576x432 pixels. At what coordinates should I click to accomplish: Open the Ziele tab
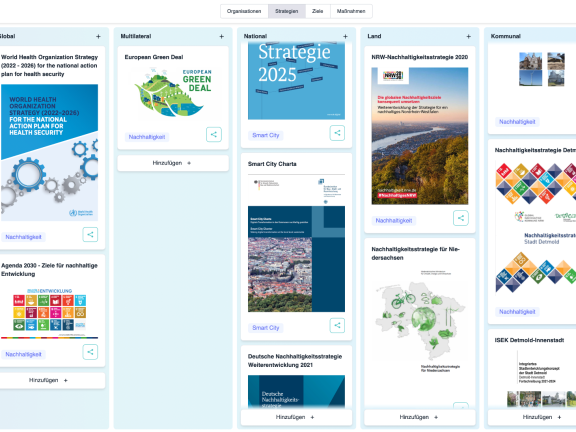(317, 11)
